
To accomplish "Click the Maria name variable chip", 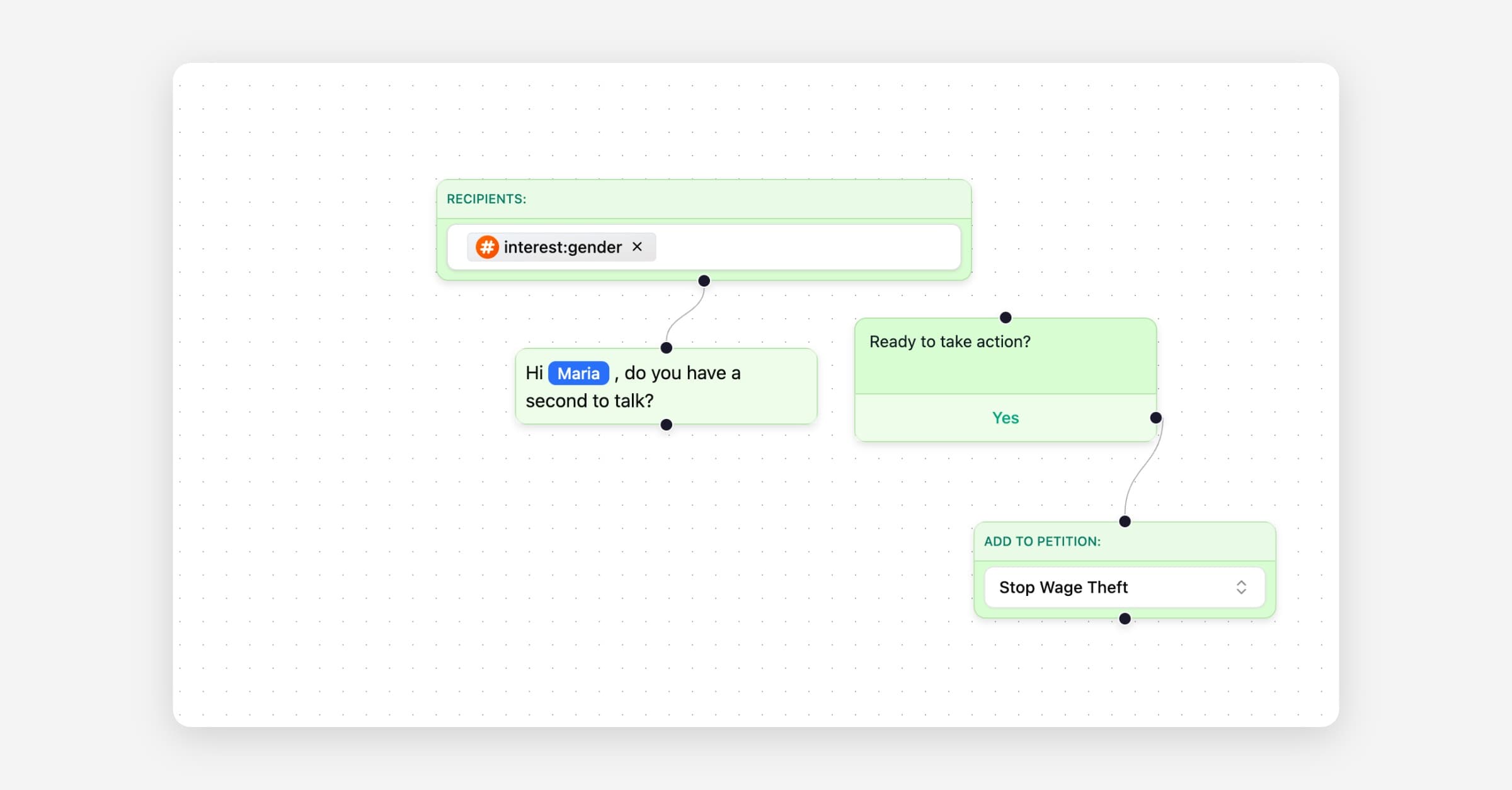I will (x=578, y=373).
